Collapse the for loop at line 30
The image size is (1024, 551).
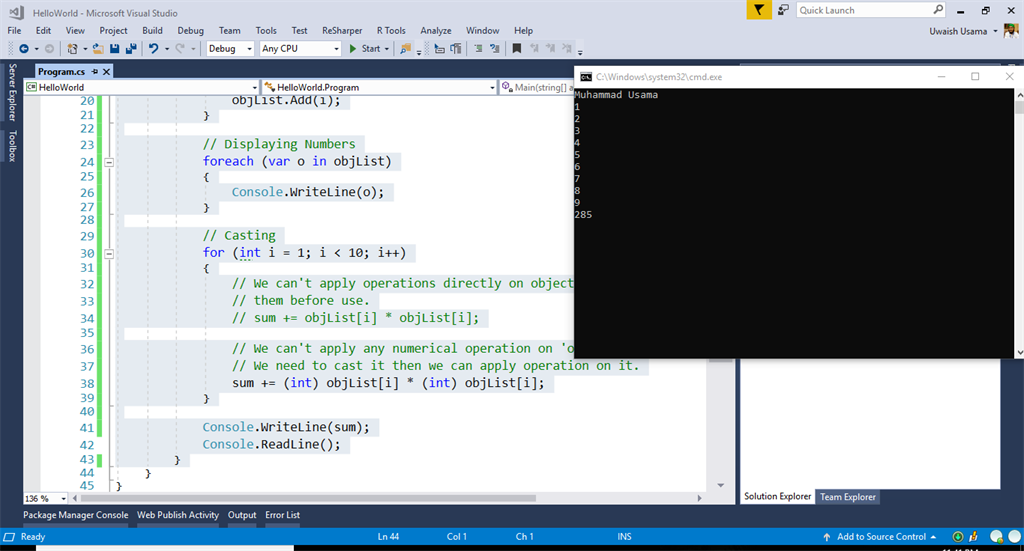pyautogui.click(x=110, y=253)
